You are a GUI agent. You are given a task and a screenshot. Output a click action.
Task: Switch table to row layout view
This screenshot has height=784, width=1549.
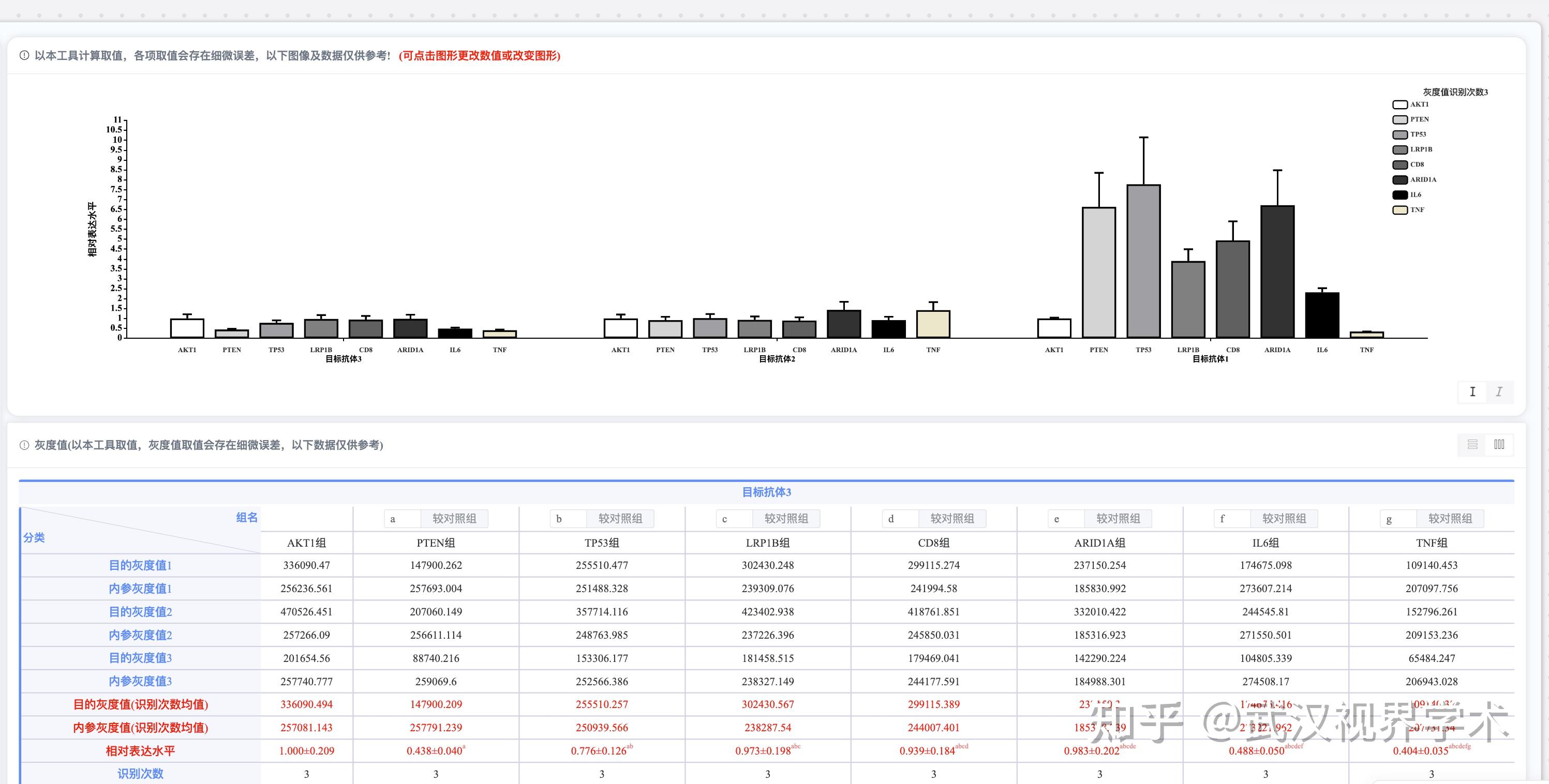click(x=1472, y=445)
